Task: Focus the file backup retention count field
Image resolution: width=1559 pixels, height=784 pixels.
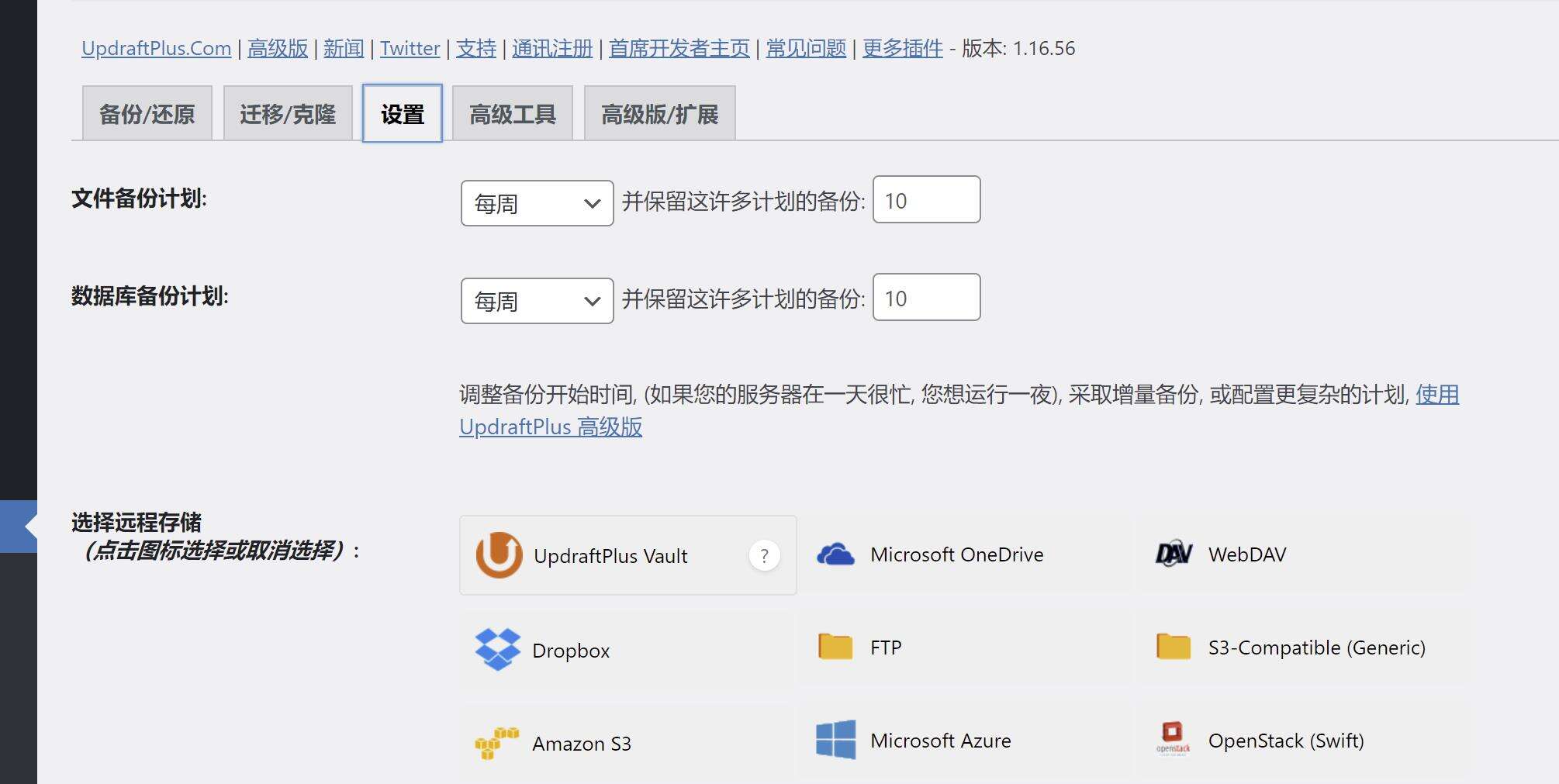Action: (926, 200)
